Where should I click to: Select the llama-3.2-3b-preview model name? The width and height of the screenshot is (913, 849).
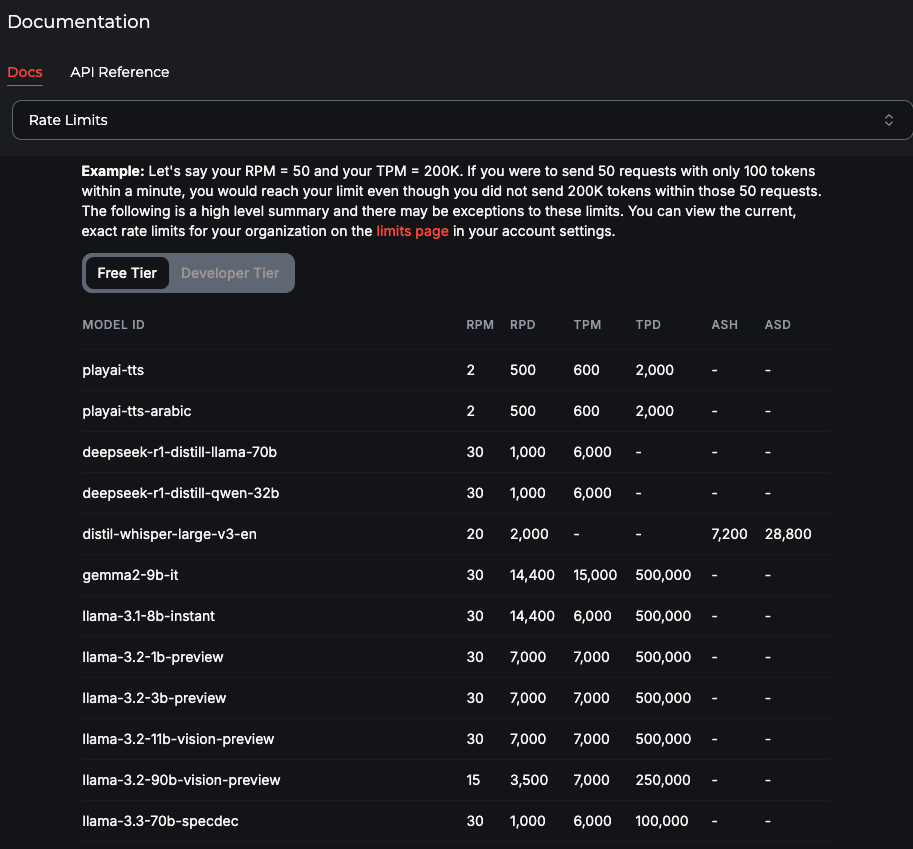pyautogui.click(x=154, y=698)
